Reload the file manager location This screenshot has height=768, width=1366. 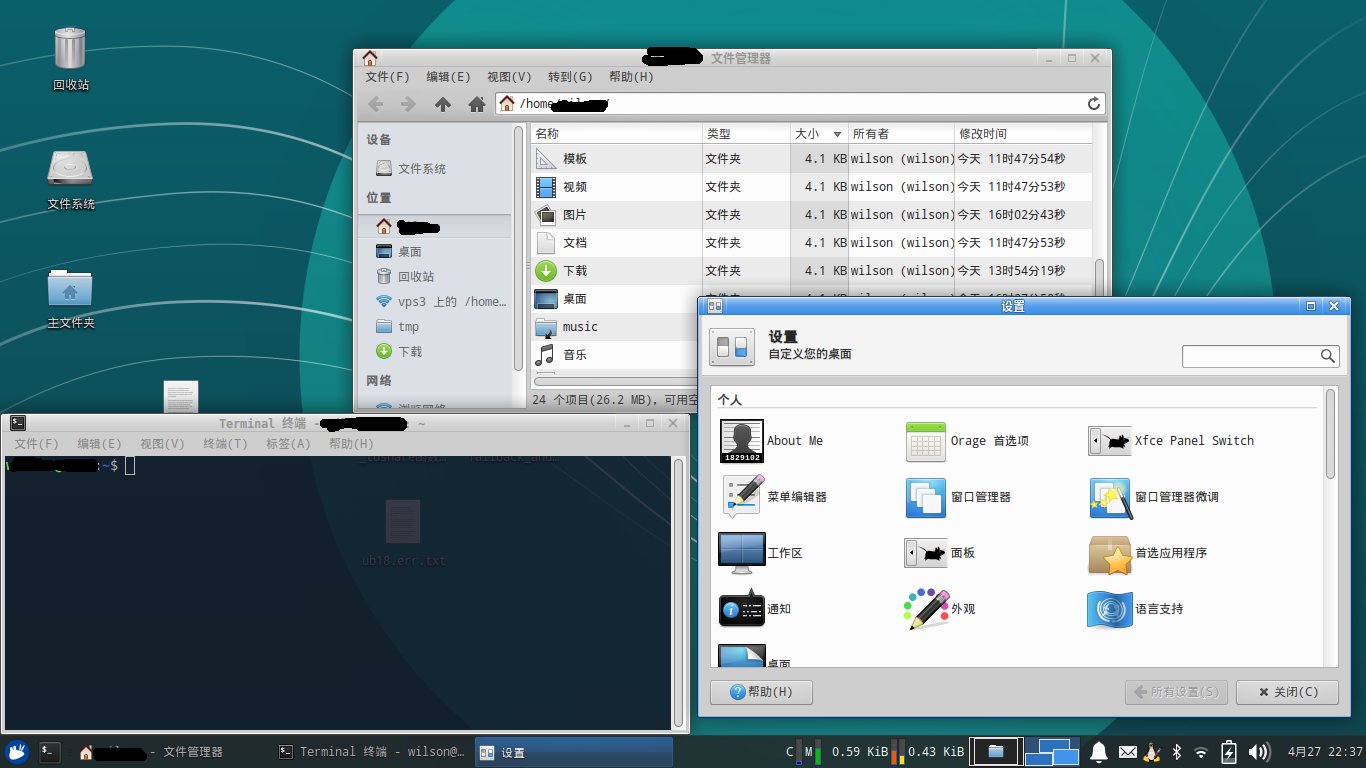[1094, 103]
